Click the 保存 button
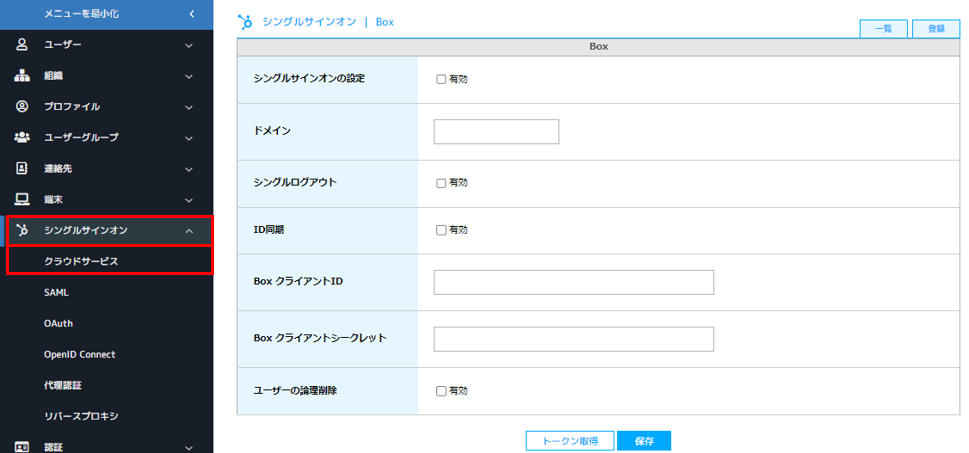969x453 pixels. 644,441
